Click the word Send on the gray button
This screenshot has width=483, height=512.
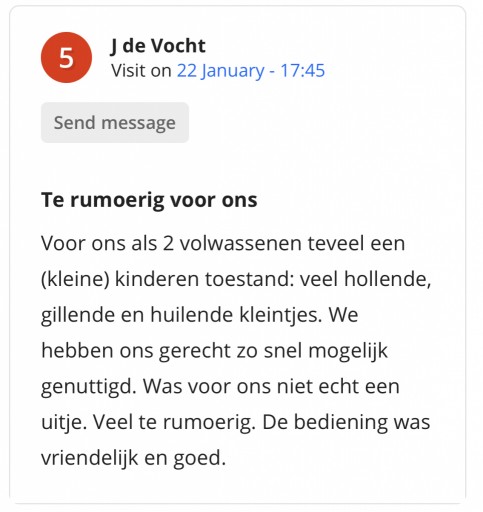point(75,123)
